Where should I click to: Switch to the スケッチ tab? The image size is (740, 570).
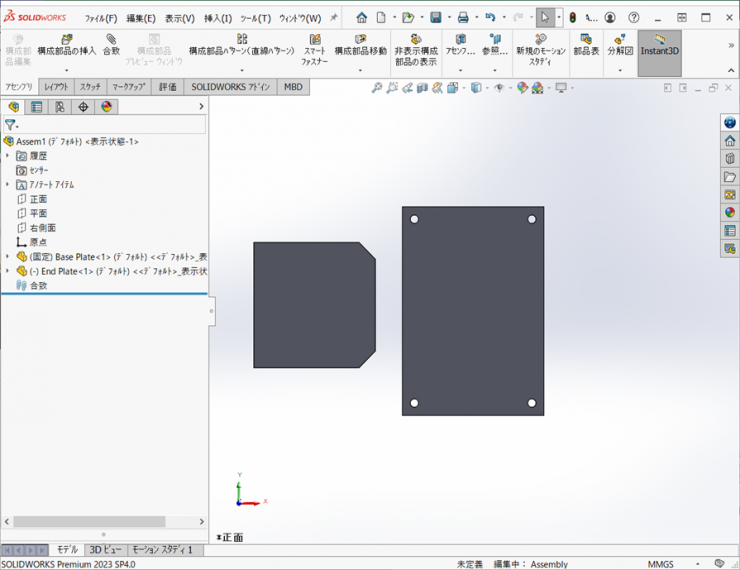[x=90, y=87]
